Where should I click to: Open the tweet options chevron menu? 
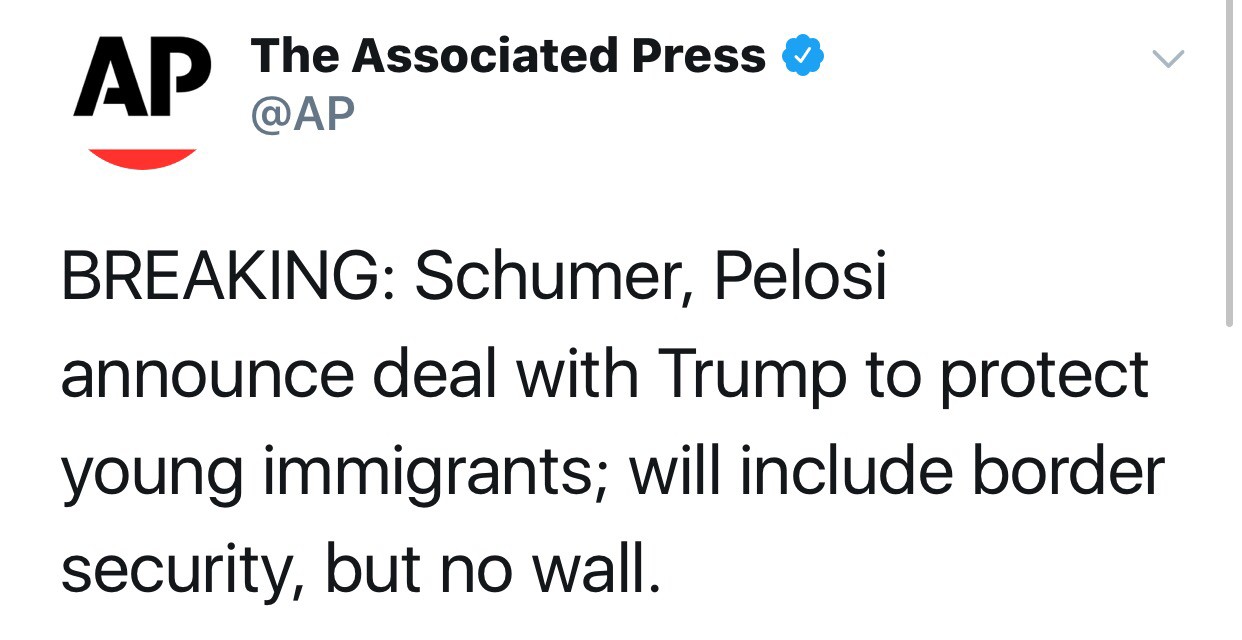[1168, 59]
